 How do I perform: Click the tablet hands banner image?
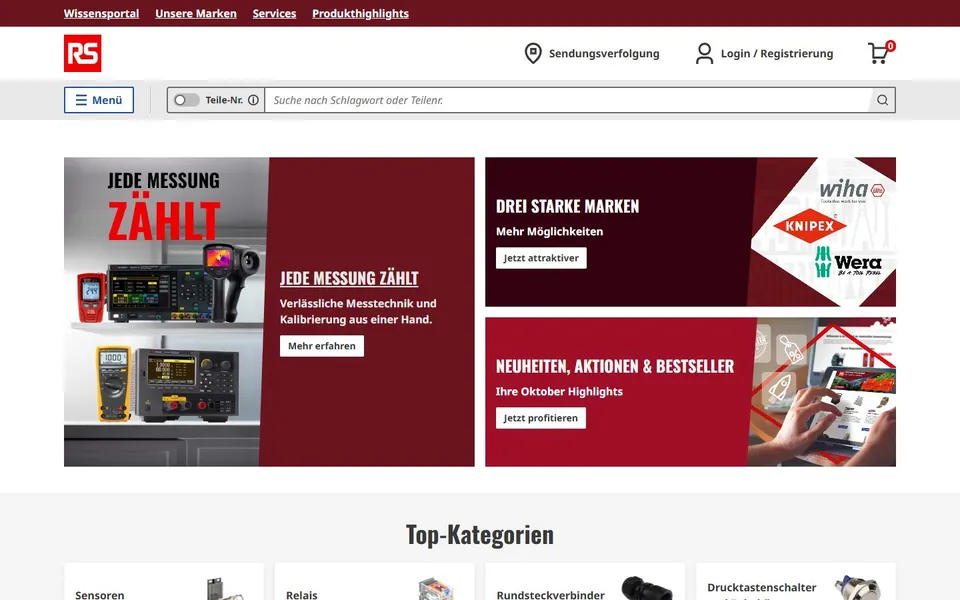[822, 392]
